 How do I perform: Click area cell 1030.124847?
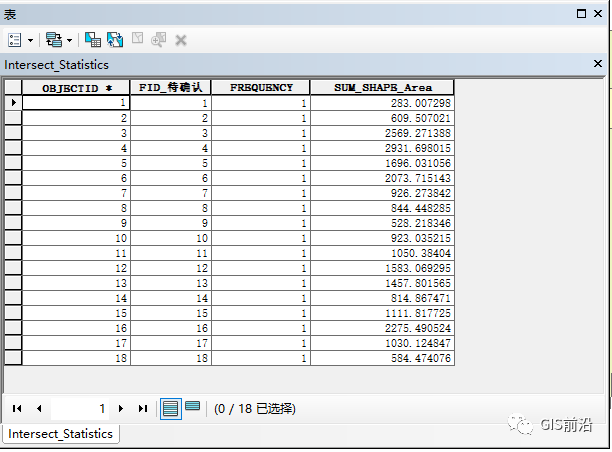[x=382, y=343]
